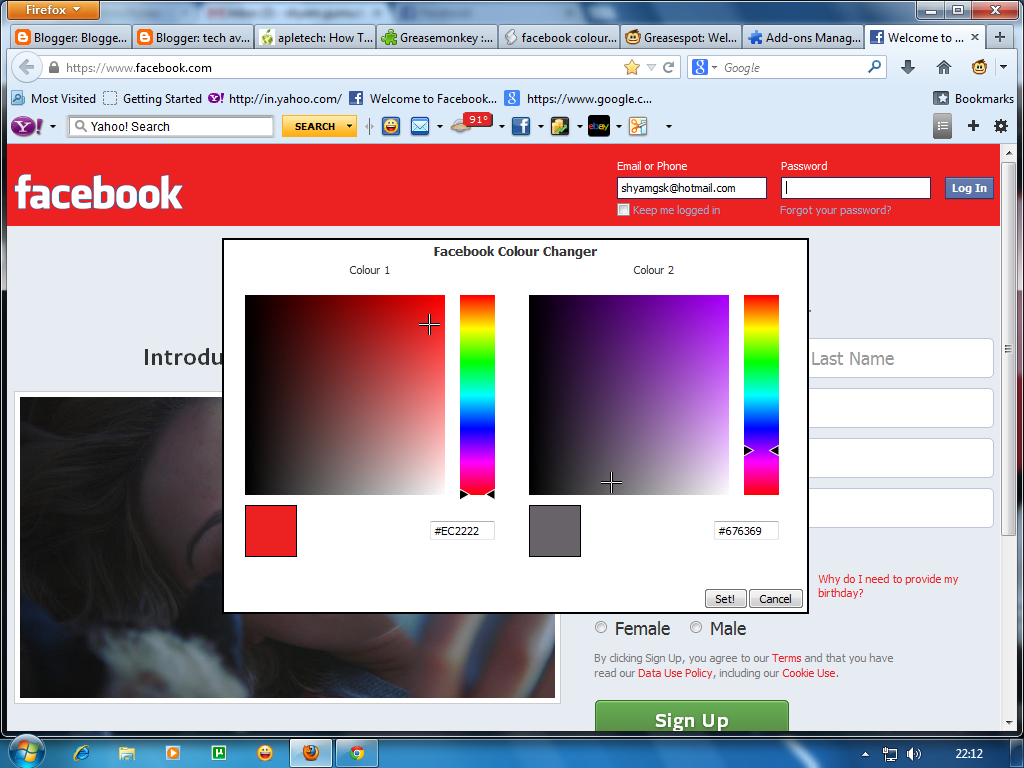Show hidden tray icons arrow
1024x768 pixels.
tap(866, 754)
